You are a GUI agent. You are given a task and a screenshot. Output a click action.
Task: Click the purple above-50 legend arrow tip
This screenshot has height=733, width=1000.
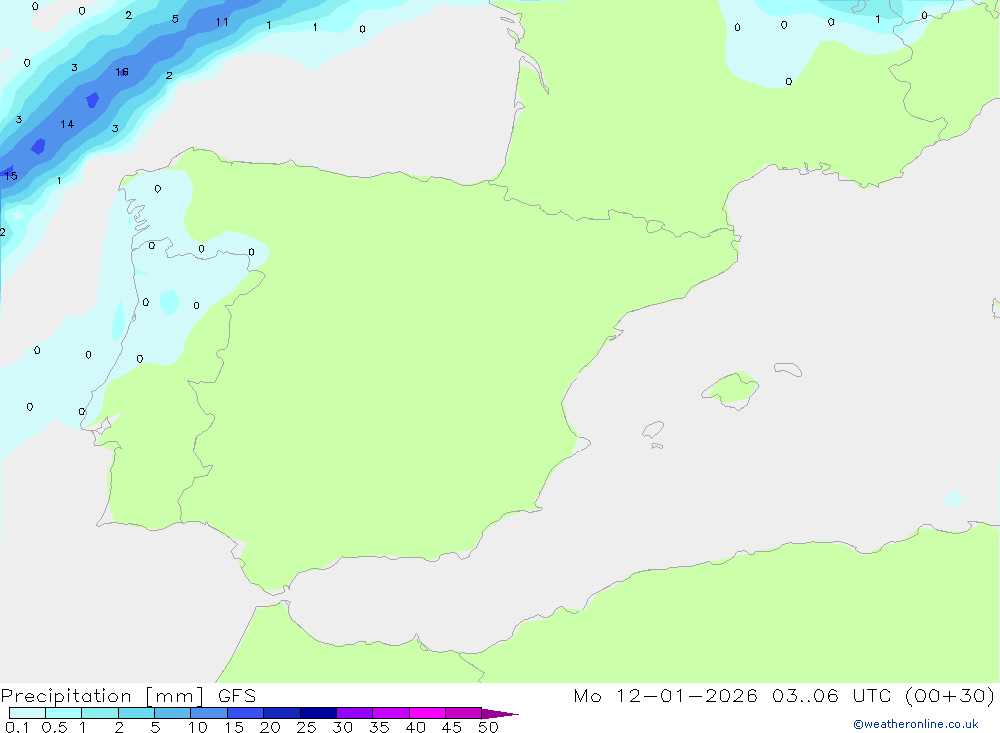tap(499, 713)
